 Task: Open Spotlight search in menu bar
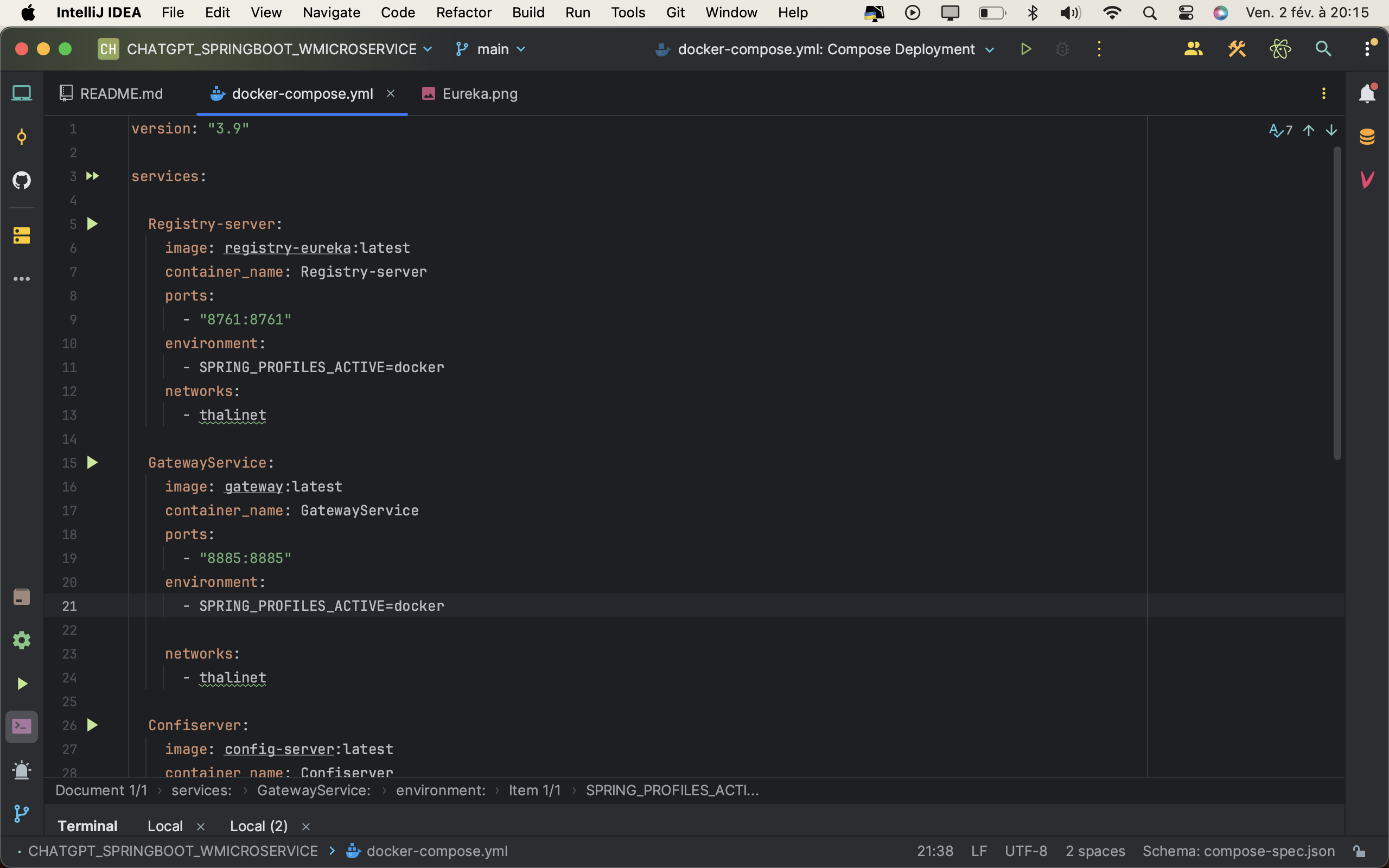coord(1150,12)
